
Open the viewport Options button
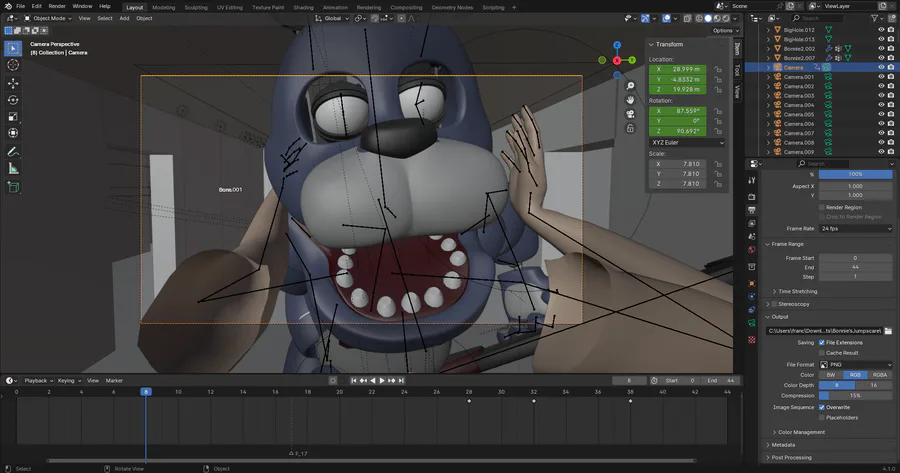[x=726, y=30]
